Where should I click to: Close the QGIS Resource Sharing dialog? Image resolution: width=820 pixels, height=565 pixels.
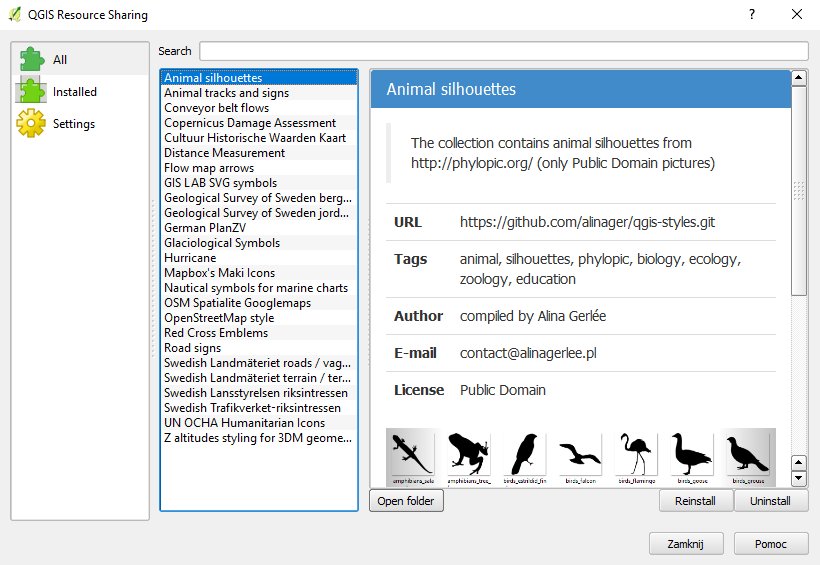coord(796,14)
